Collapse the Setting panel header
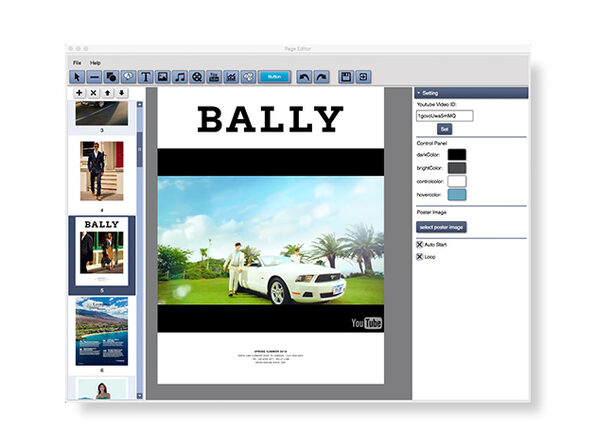 (x=471, y=93)
